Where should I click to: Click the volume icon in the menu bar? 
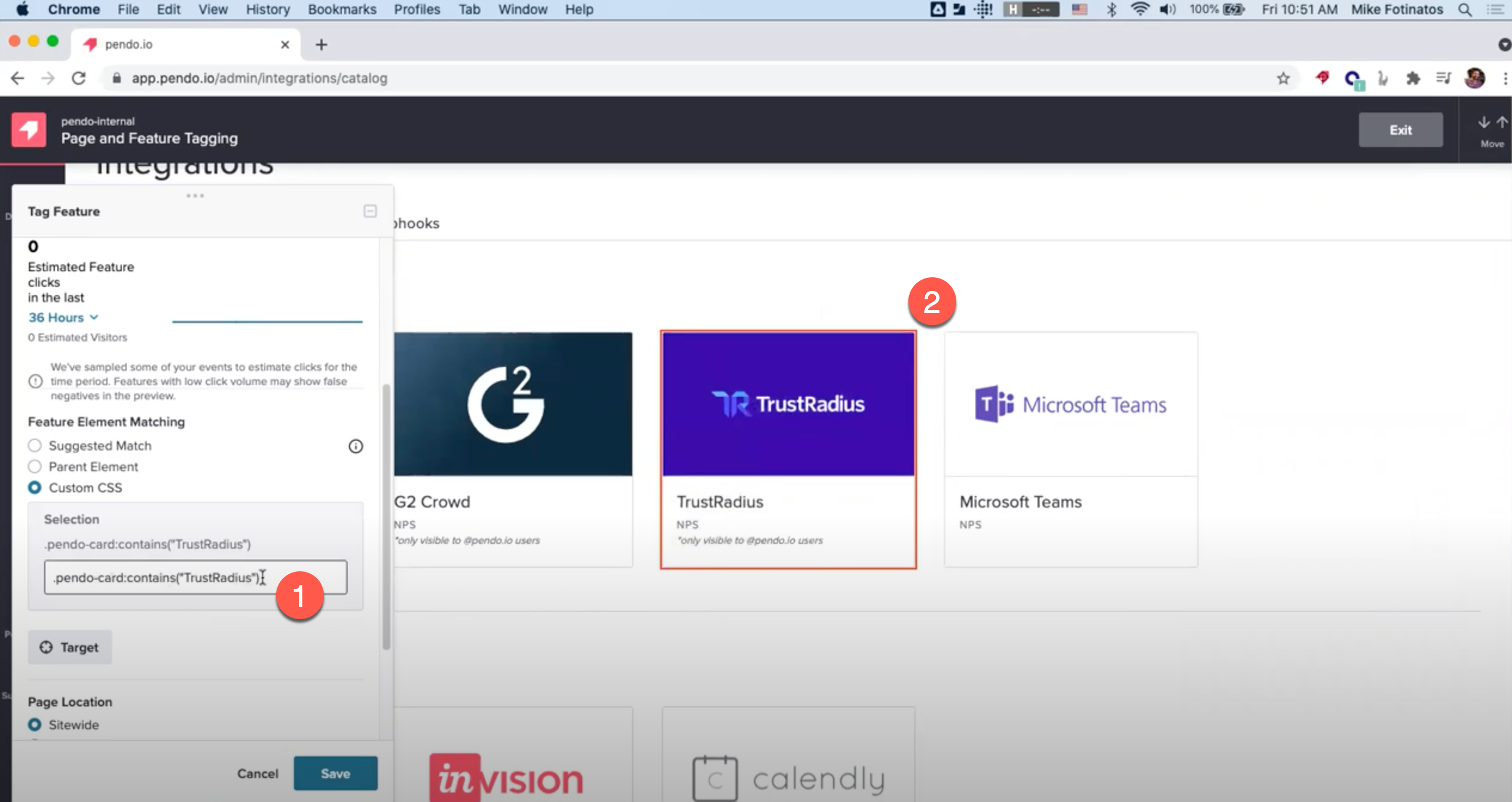[x=1167, y=10]
